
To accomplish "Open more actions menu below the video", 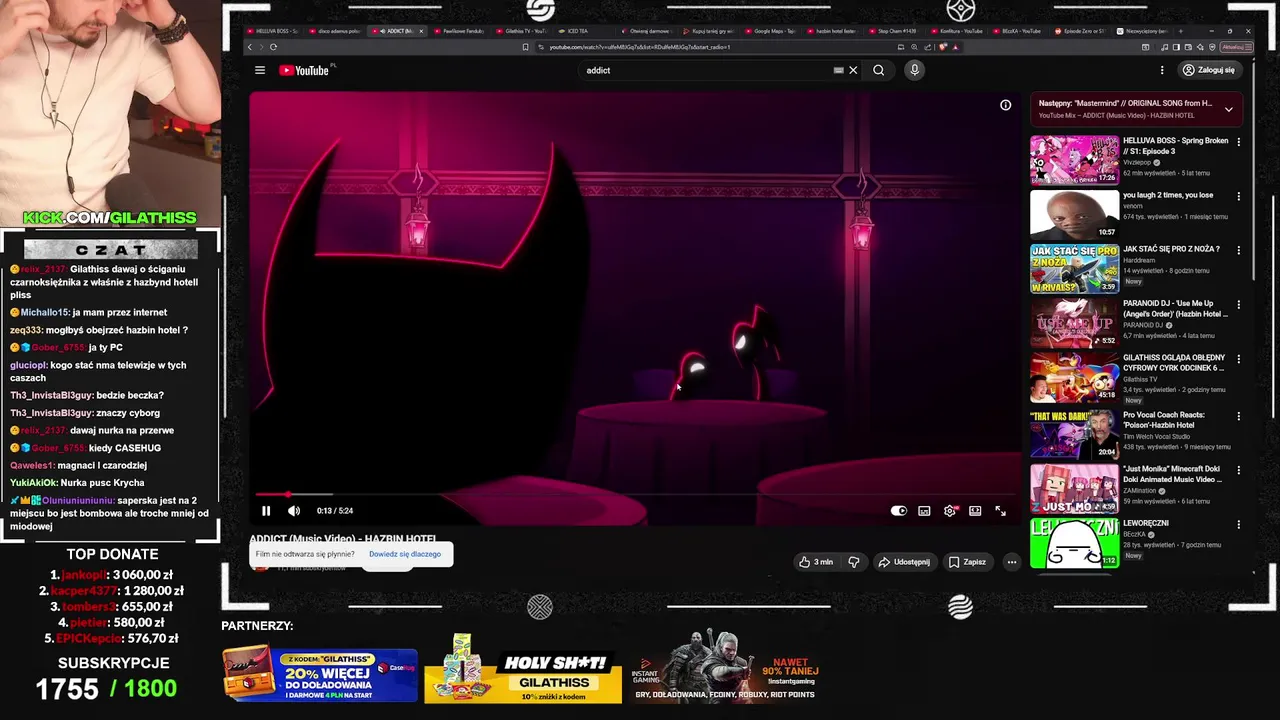I will (x=1011, y=562).
